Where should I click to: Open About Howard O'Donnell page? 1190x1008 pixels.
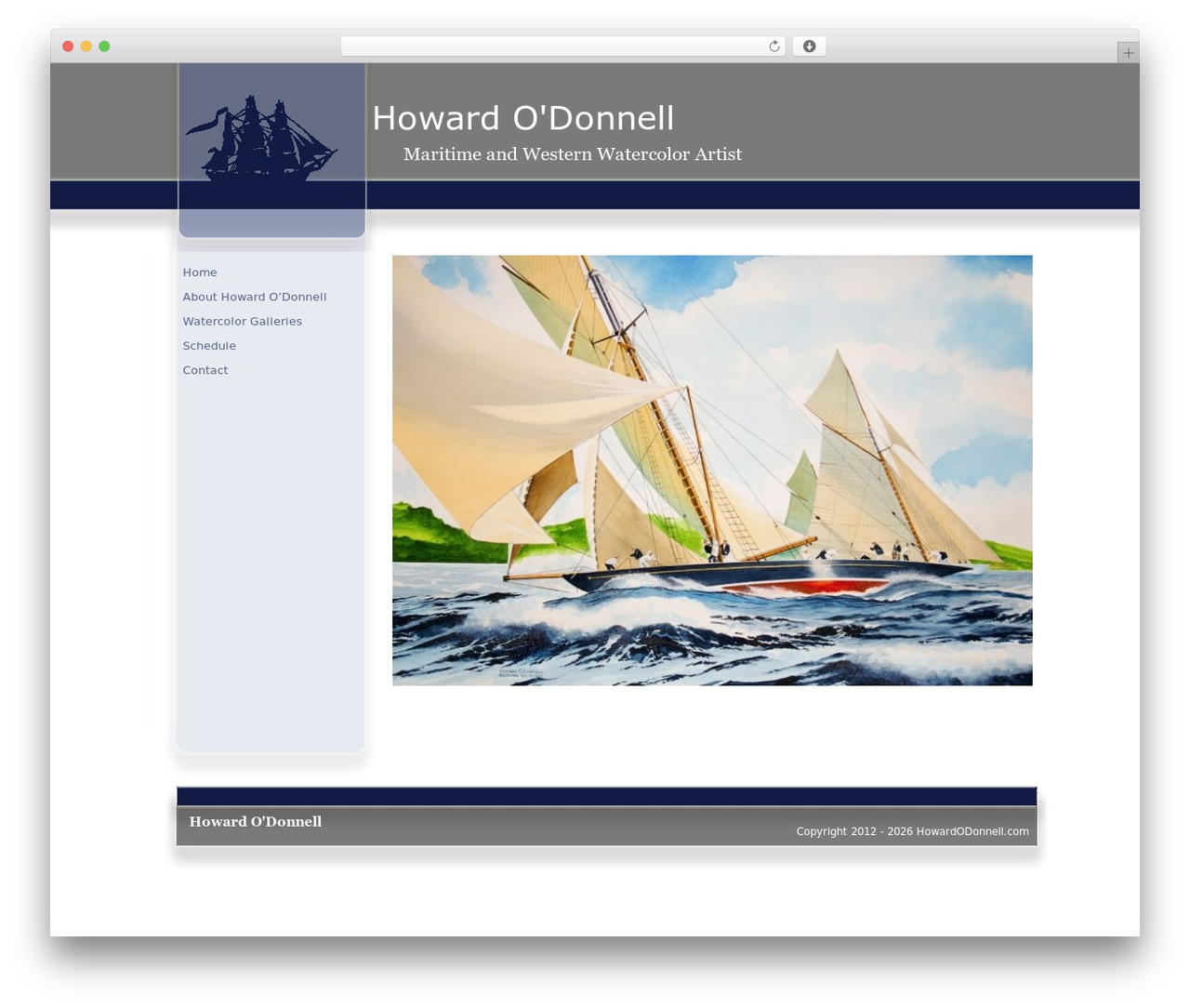pos(255,297)
